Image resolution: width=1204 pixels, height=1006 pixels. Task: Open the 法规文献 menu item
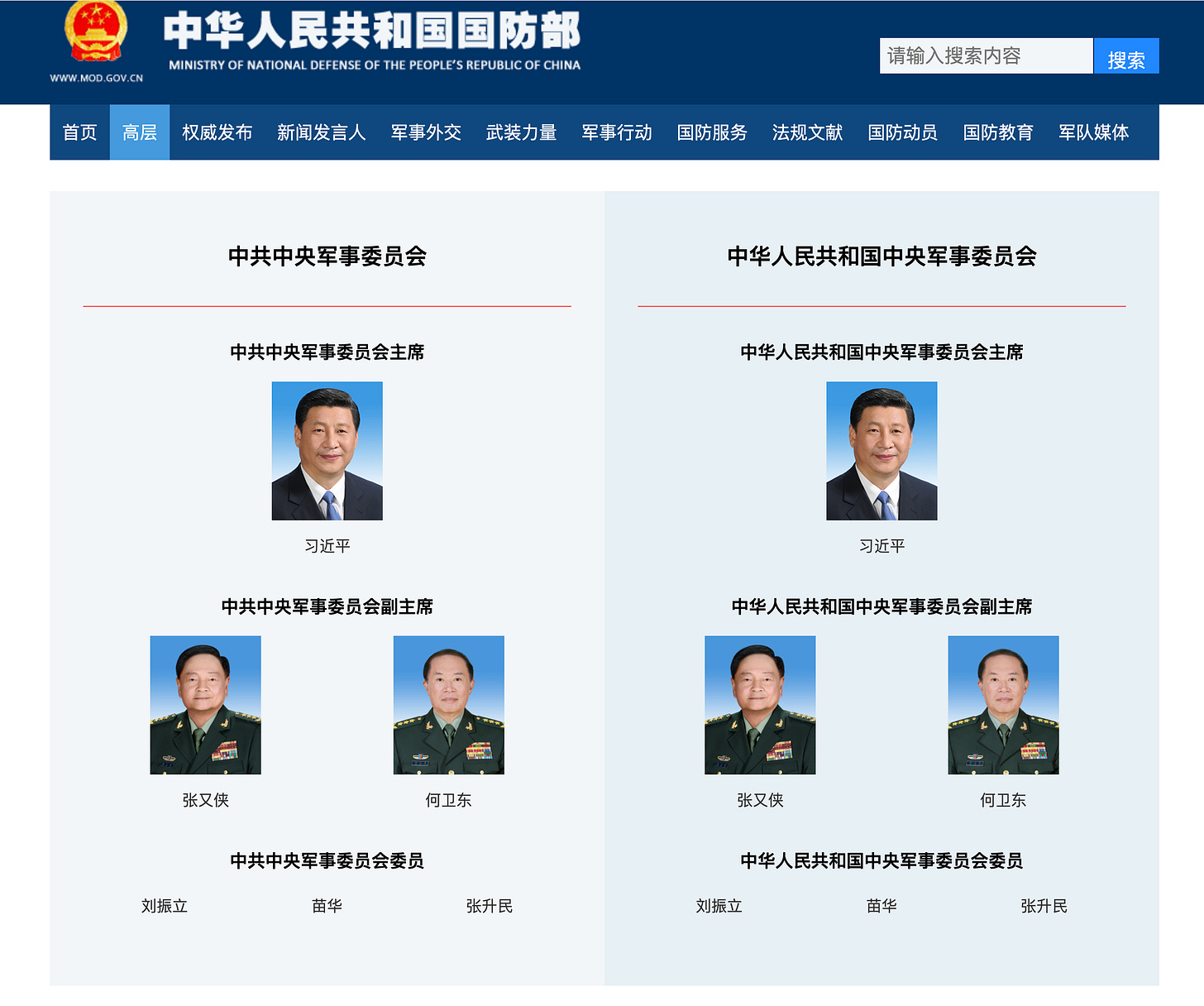808,132
